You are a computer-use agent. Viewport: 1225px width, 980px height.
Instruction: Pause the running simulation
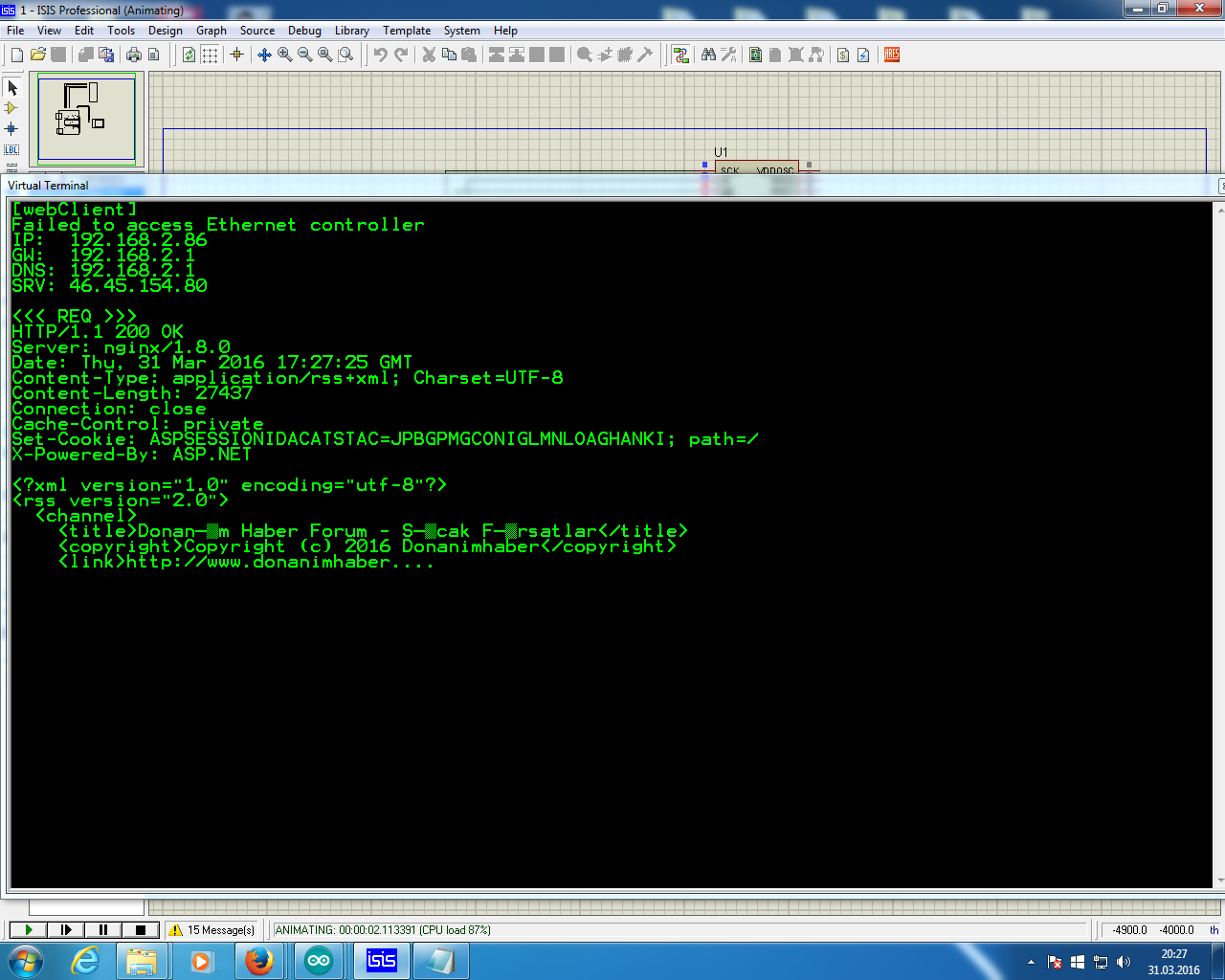[x=103, y=929]
